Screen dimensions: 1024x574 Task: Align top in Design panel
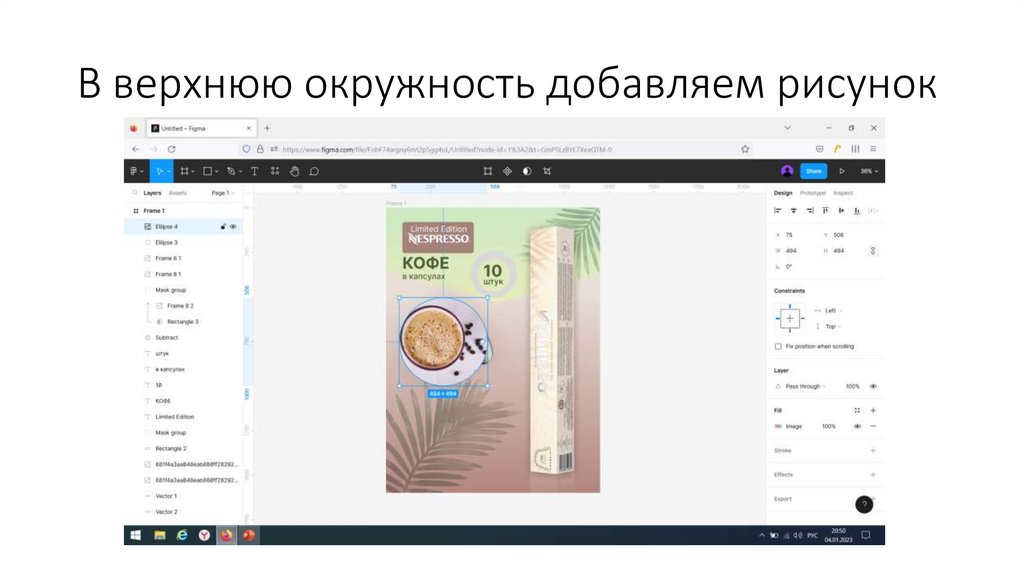[x=825, y=210]
